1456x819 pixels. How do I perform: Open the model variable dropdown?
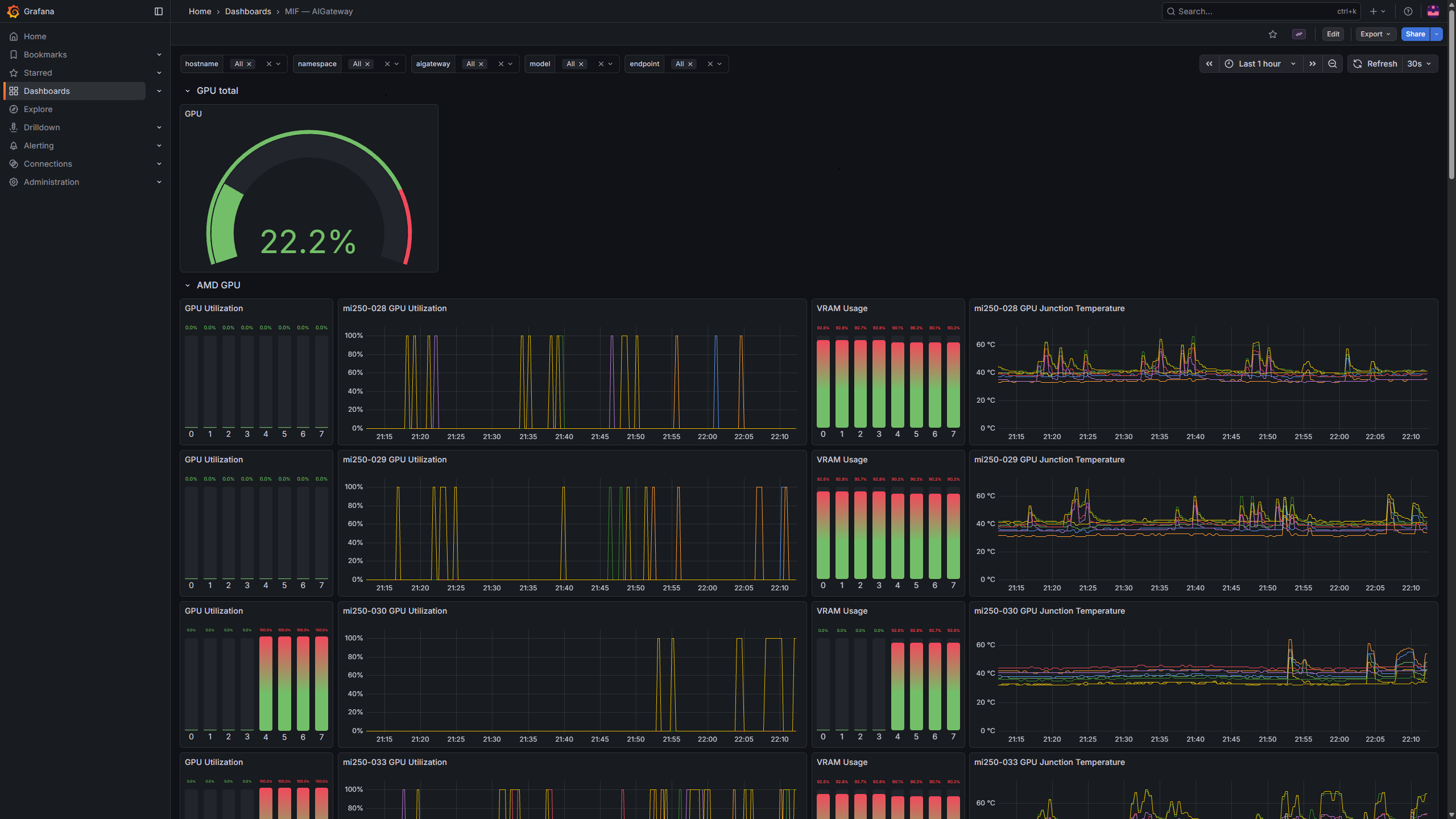611,64
